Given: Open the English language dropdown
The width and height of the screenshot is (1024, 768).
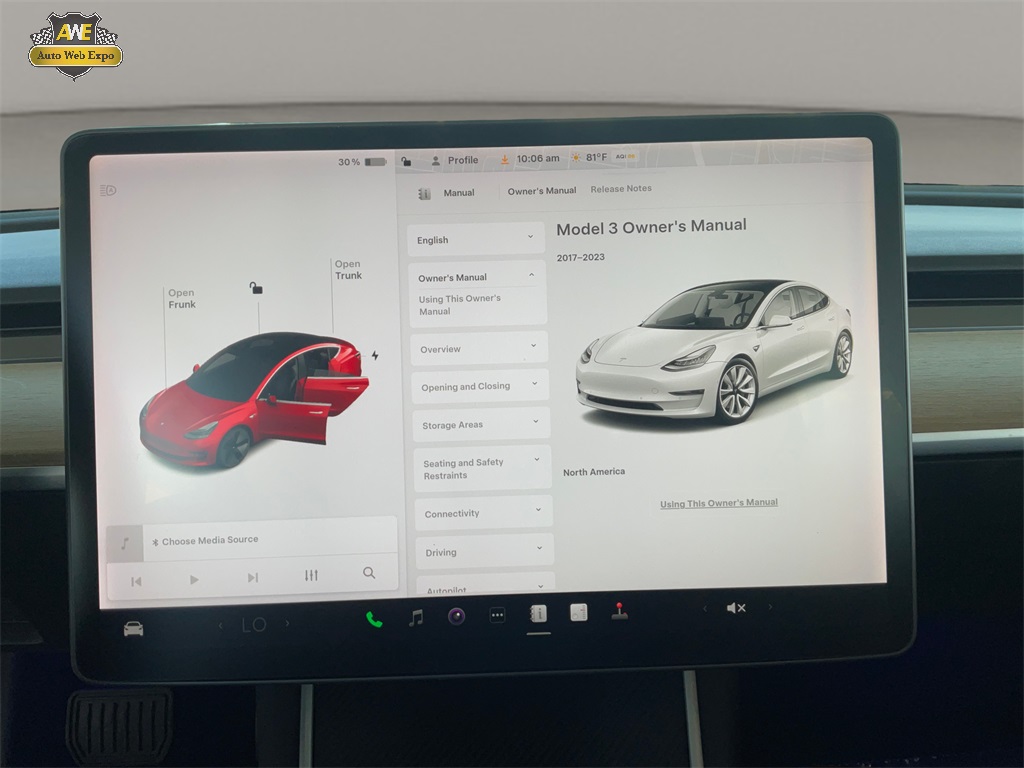Looking at the screenshot, I should [x=475, y=239].
